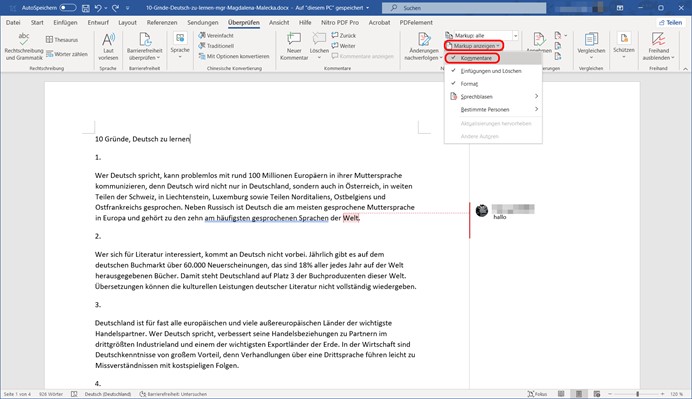692x399 pixels.
Task: Click in the Suchen search field
Action: tap(464, 8)
